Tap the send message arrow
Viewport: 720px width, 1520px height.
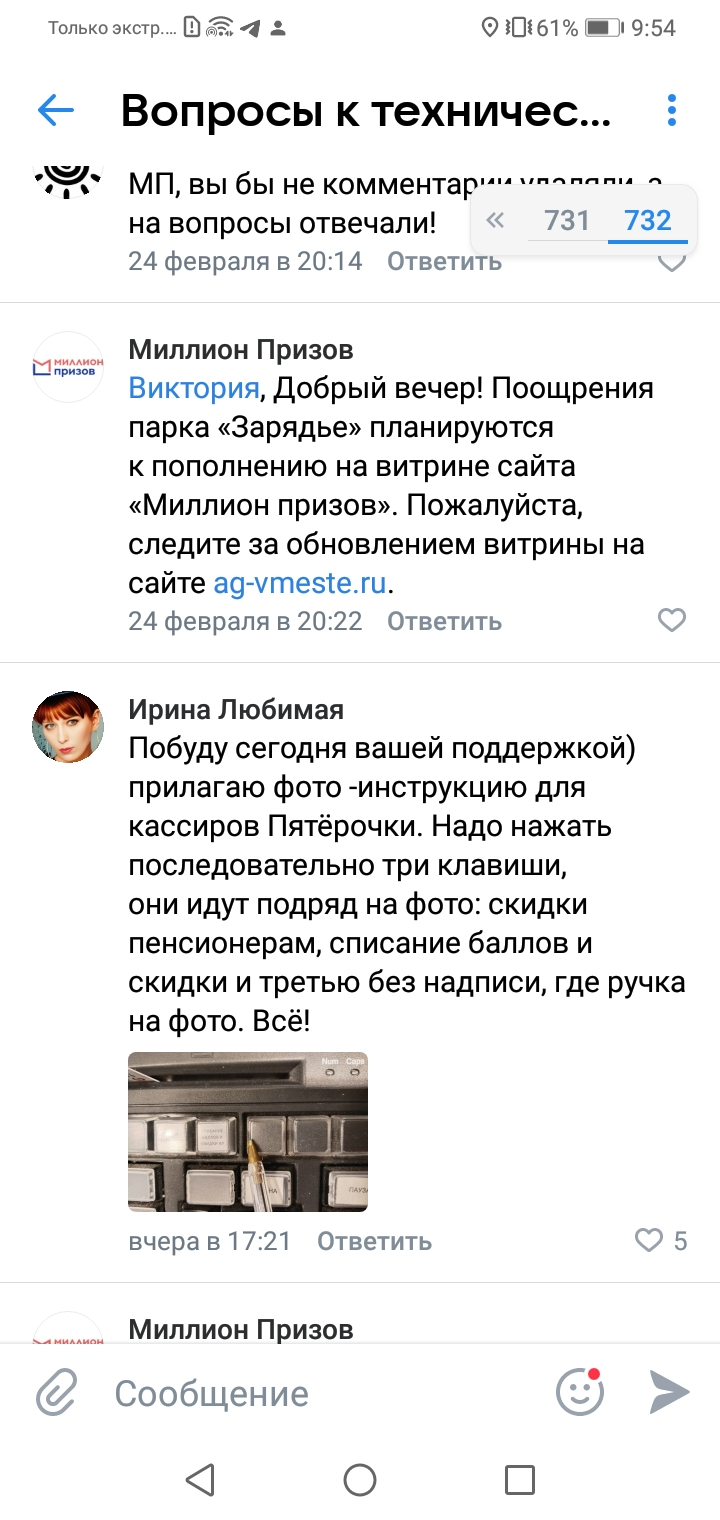(x=669, y=1391)
